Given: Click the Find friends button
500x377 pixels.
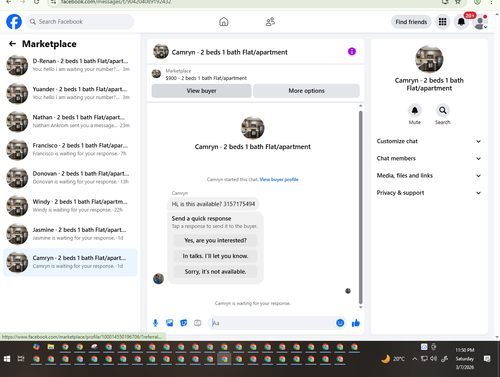Looking at the screenshot, I should (411, 22).
